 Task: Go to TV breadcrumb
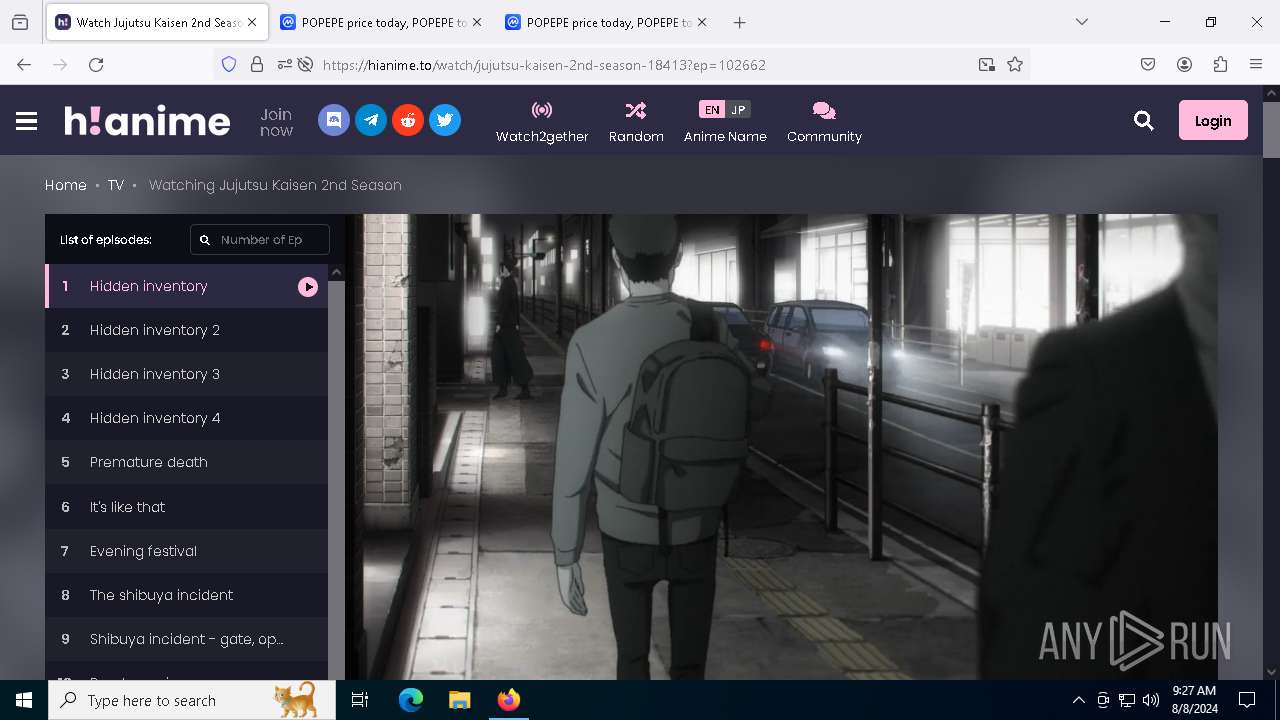pos(116,185)
